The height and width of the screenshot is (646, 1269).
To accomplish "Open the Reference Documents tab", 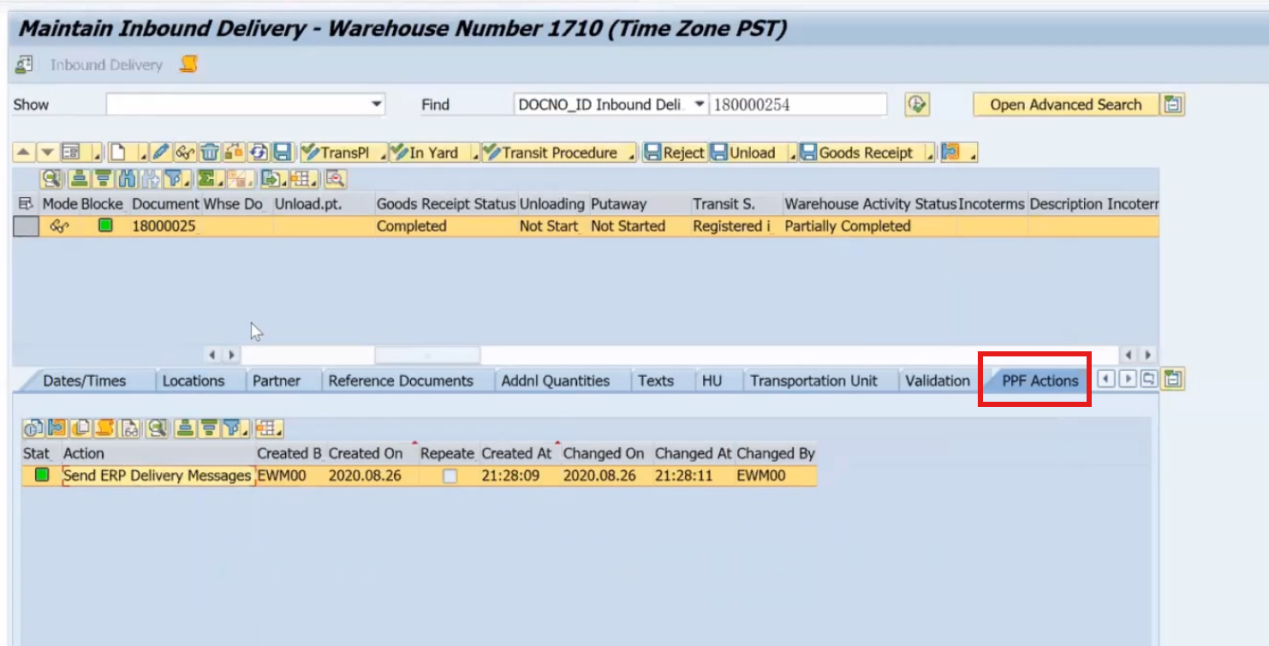I will (400, 380).
